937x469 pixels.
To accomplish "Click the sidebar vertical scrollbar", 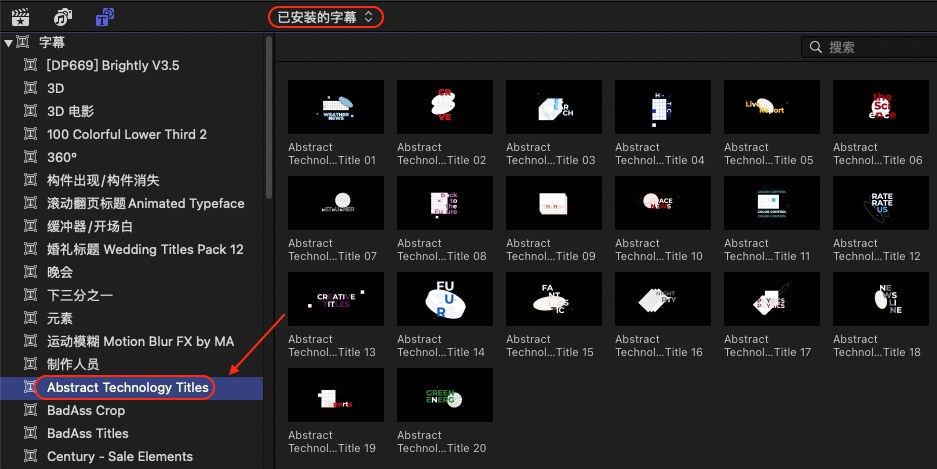I will point(268,118).
